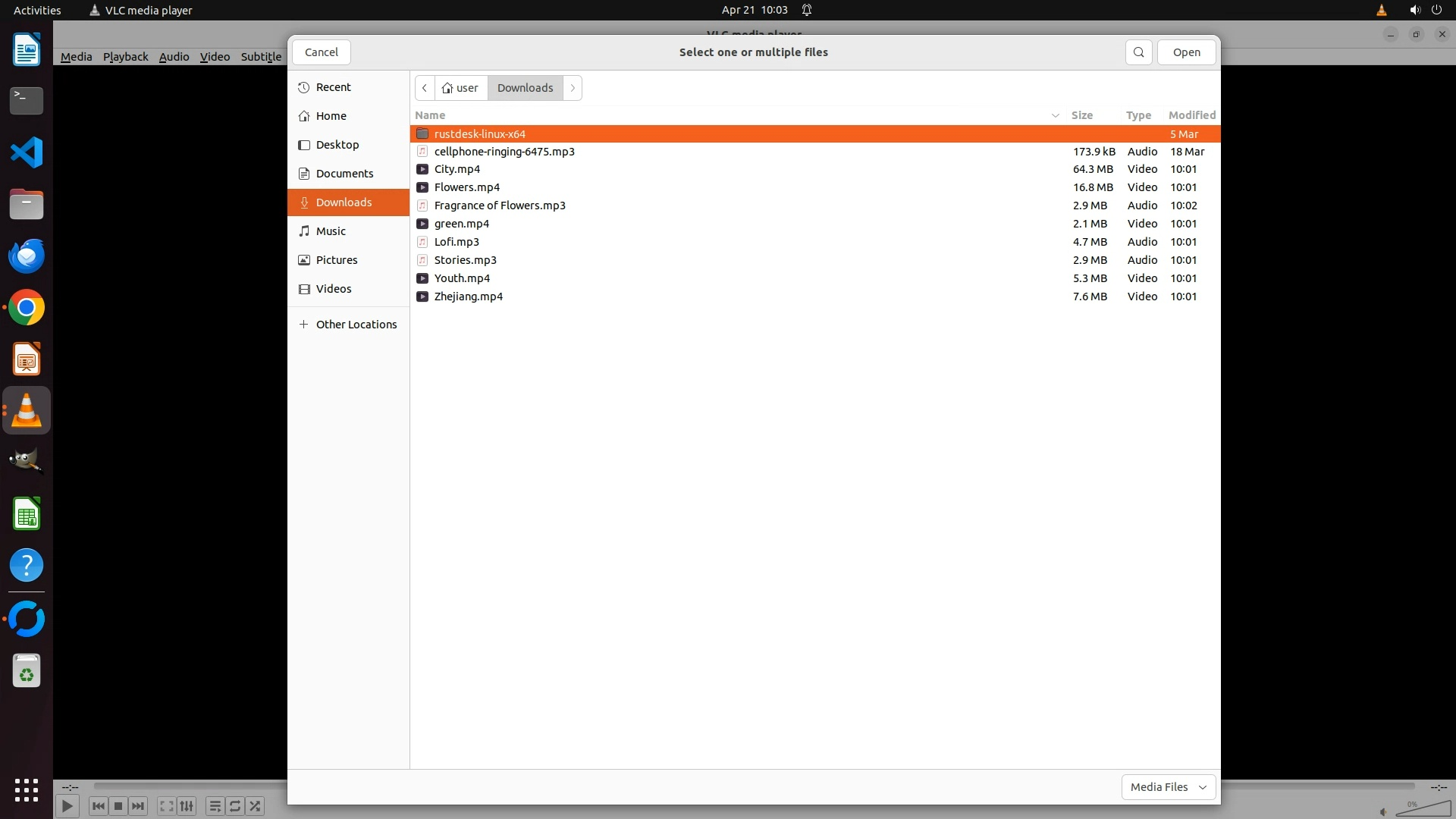Select Flowers.mp4 file

[467, 187]
